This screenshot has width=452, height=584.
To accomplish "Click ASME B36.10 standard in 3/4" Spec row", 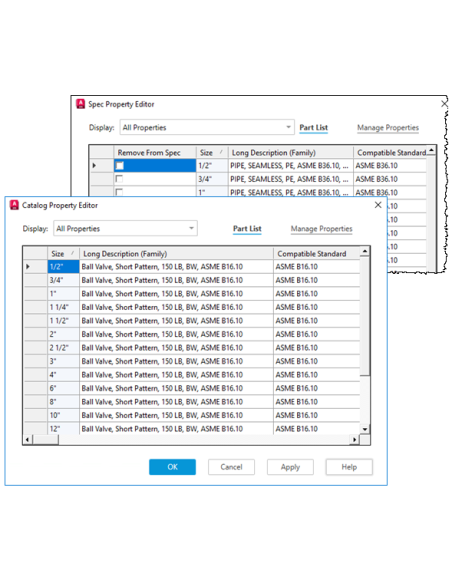I will pos(390,179).
